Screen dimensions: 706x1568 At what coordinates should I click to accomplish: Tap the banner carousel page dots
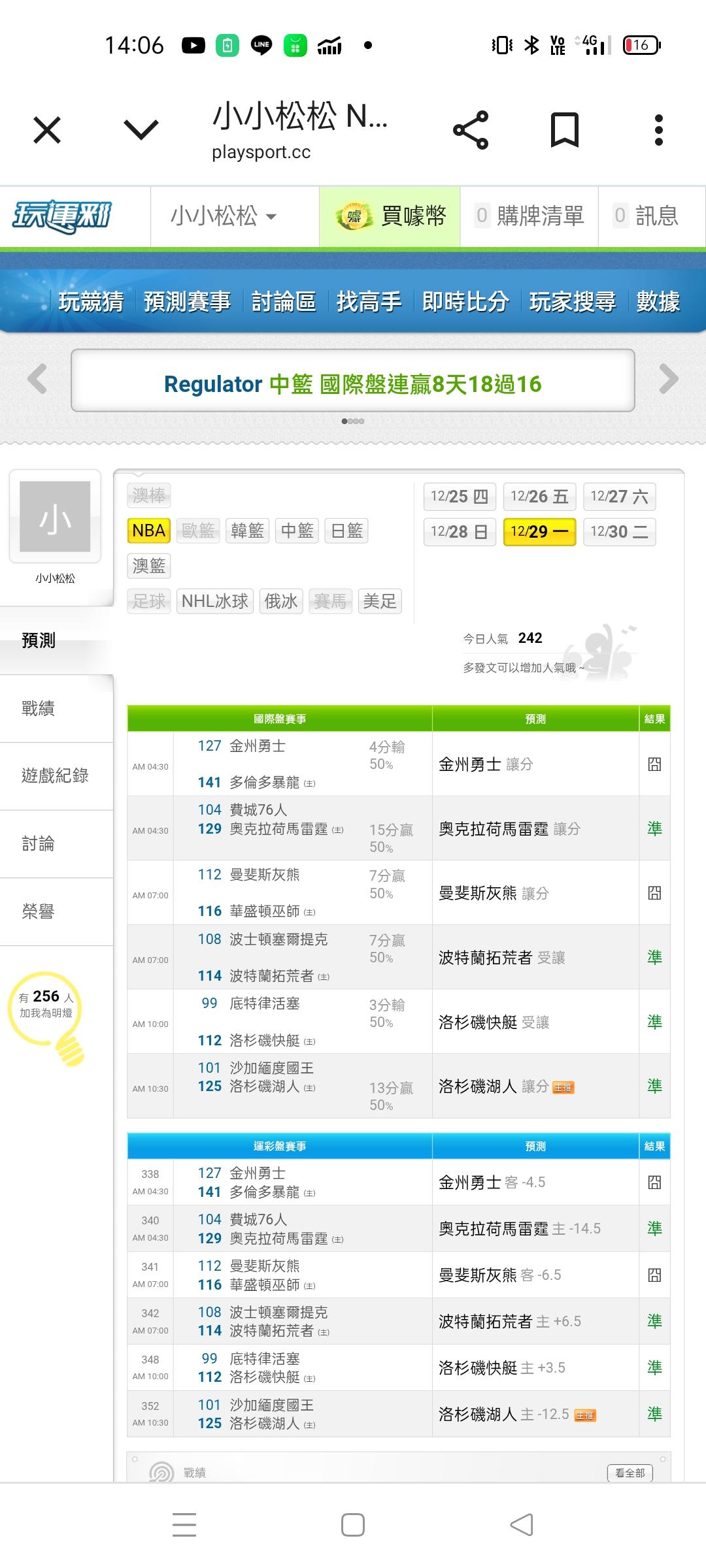click(x=352, y=421)
